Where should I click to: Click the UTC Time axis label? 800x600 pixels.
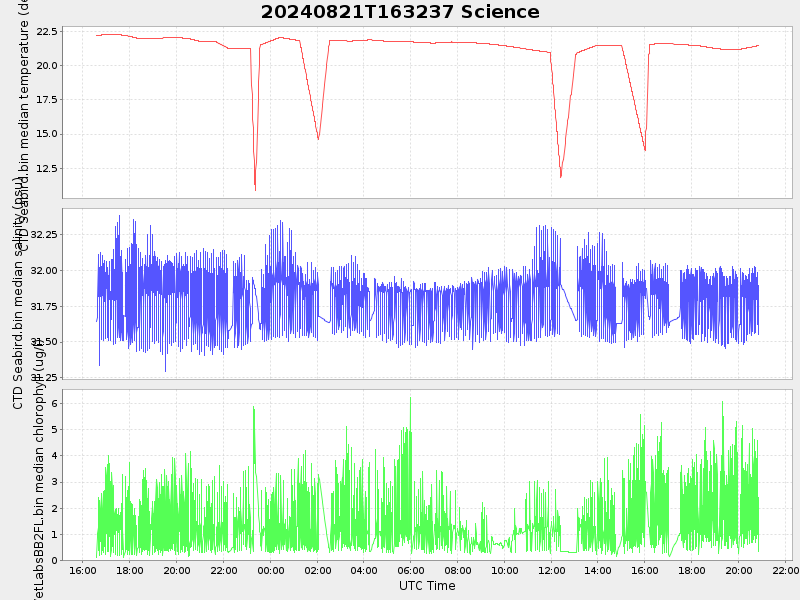click(x=427, y=586)
